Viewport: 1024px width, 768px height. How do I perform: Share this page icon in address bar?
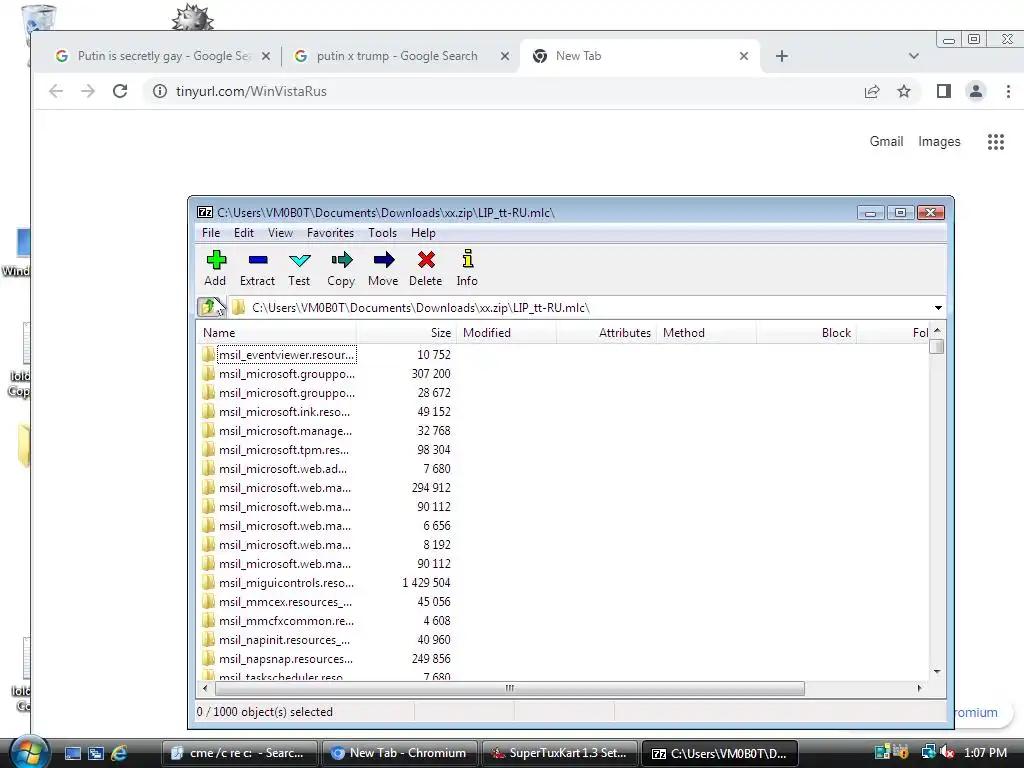(872, 91)
